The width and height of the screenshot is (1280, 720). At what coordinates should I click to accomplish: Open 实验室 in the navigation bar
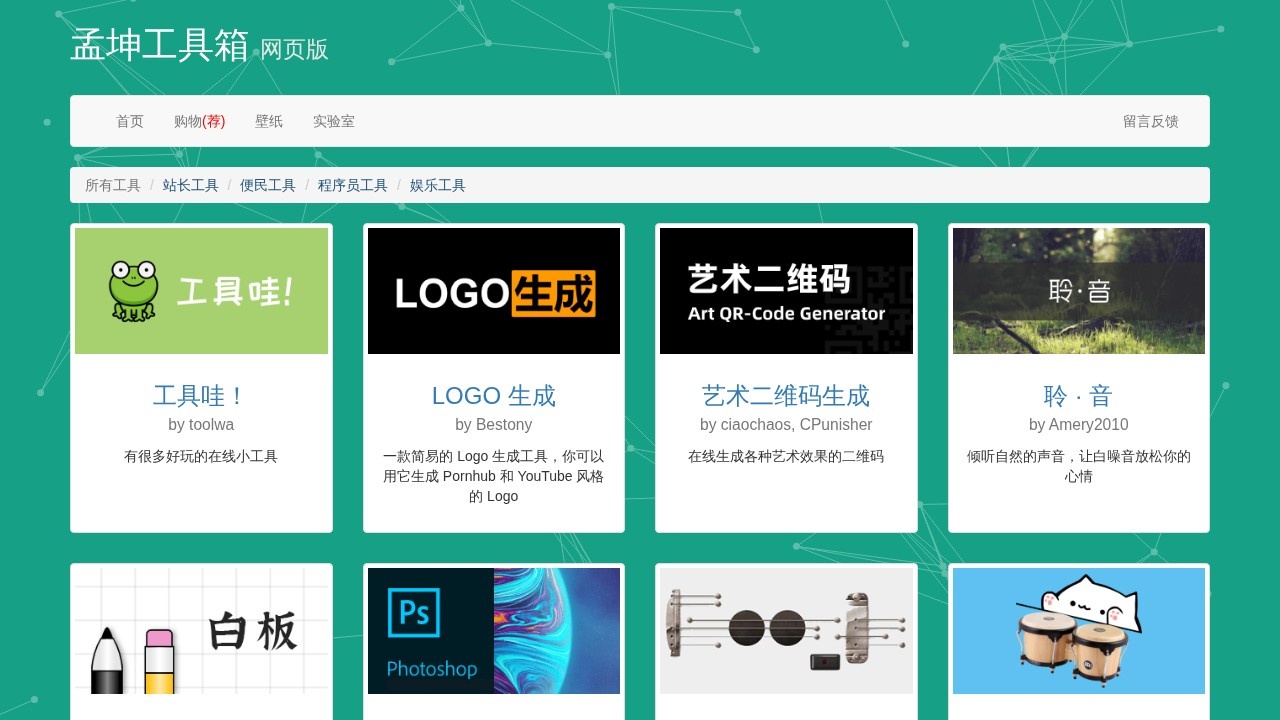pos(334,121)
